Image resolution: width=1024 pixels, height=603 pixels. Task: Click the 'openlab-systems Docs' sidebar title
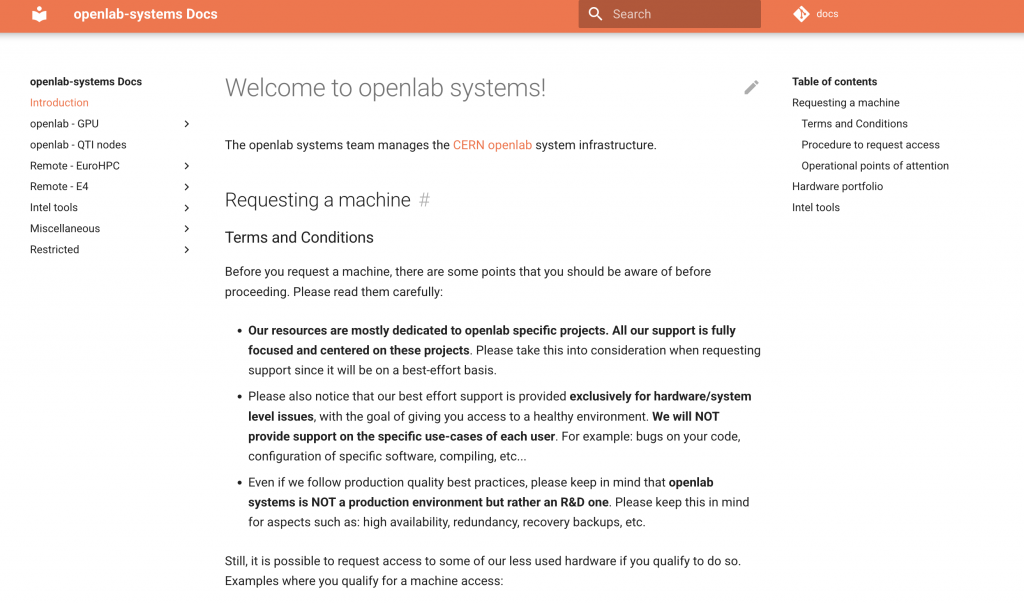pyautogui.click(x=86, y=82)
